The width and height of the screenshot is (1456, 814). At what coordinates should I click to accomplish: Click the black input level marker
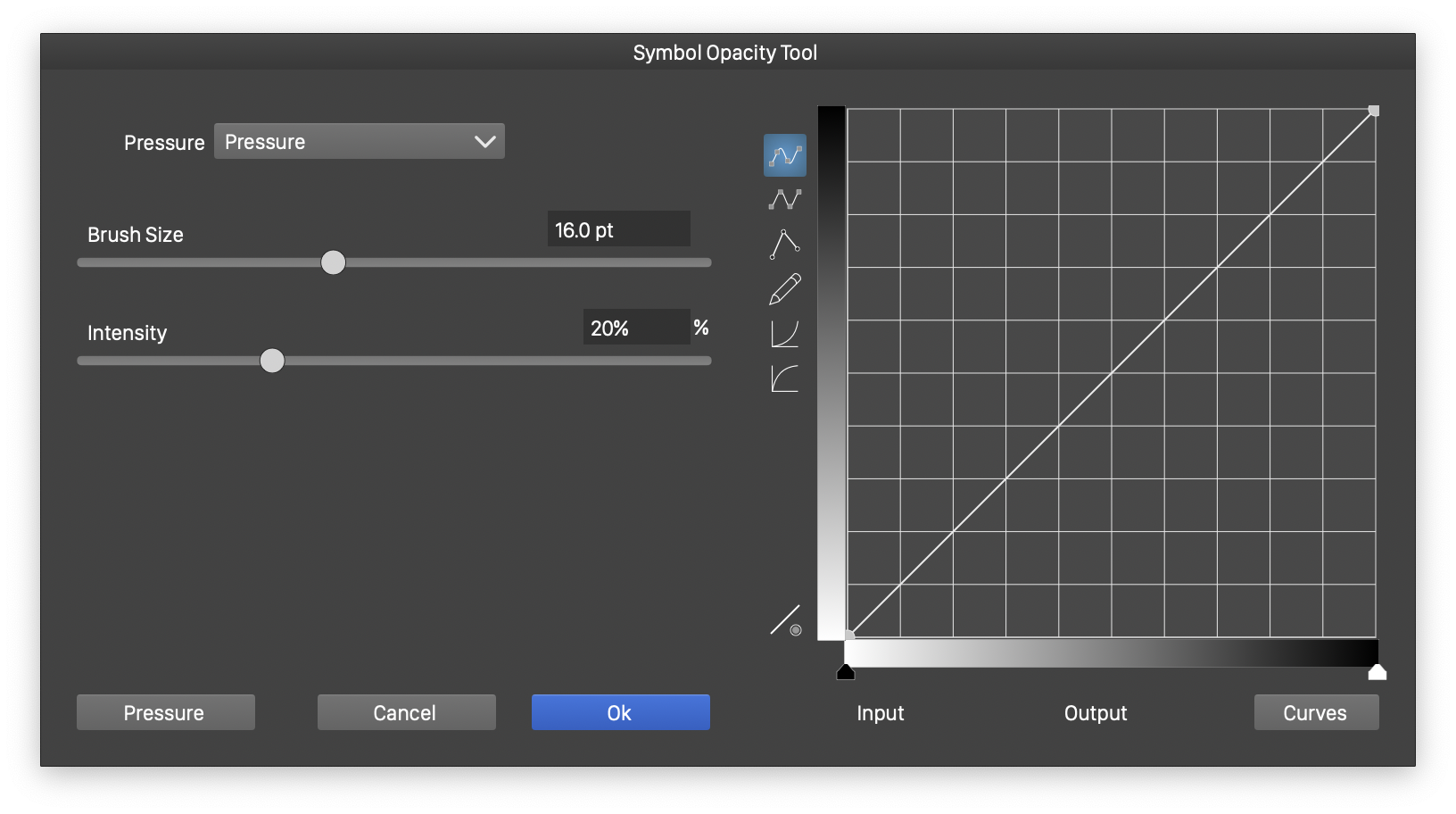pos(846,672)
